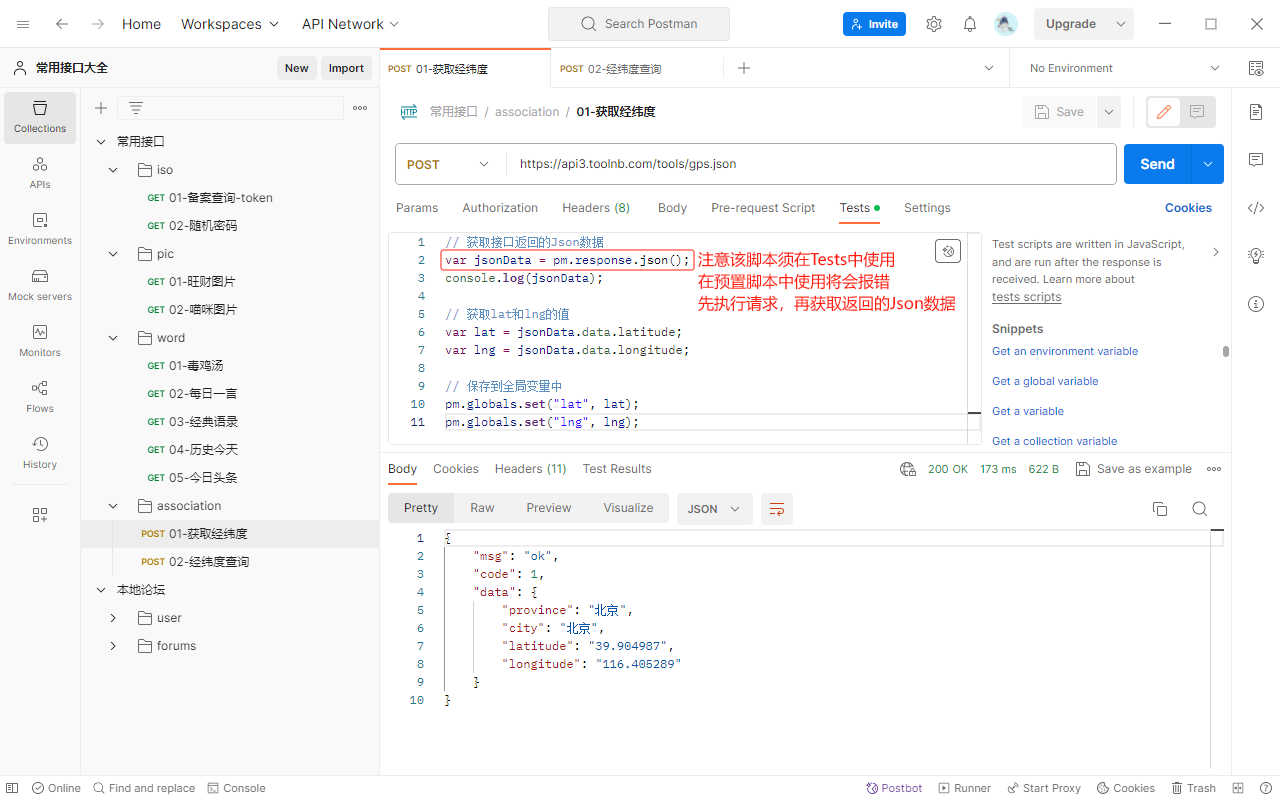Open the Collections sidebar panel

40,117
